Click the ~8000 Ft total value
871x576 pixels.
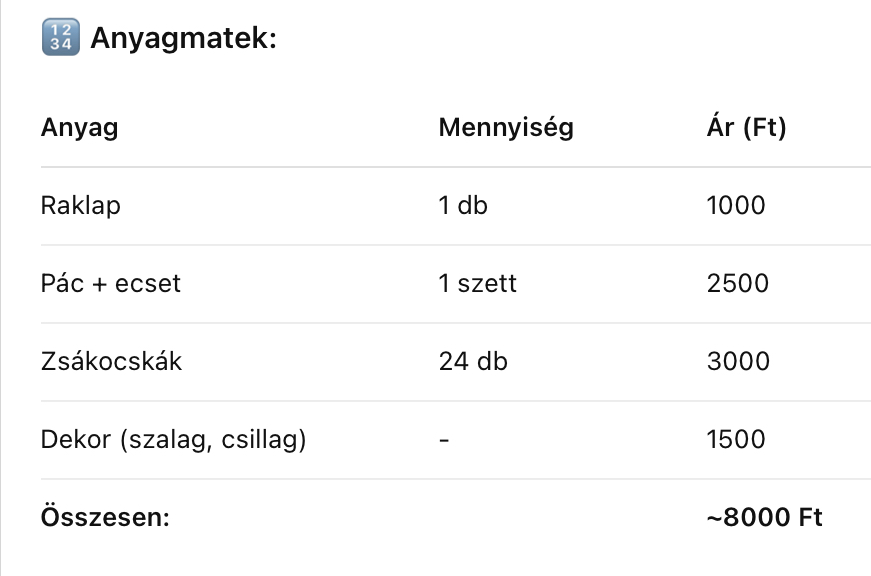pyautogui.click(x=764, y=517)
